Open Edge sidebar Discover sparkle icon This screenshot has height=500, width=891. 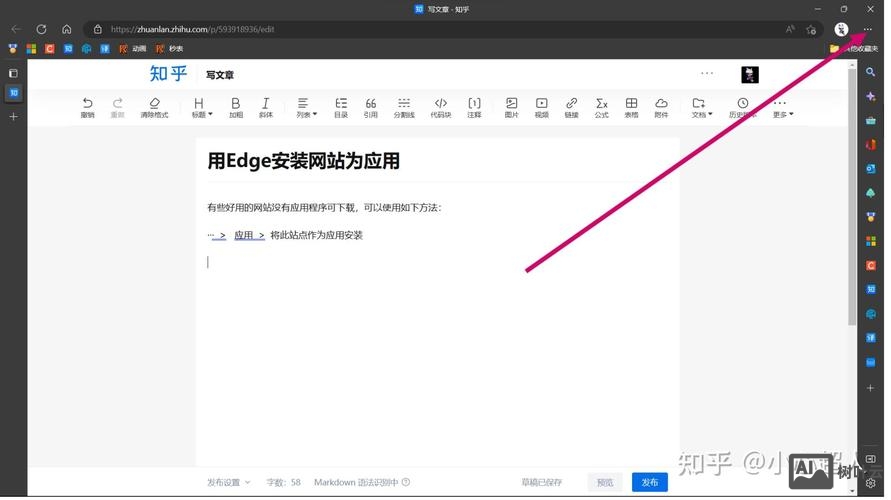871,97
